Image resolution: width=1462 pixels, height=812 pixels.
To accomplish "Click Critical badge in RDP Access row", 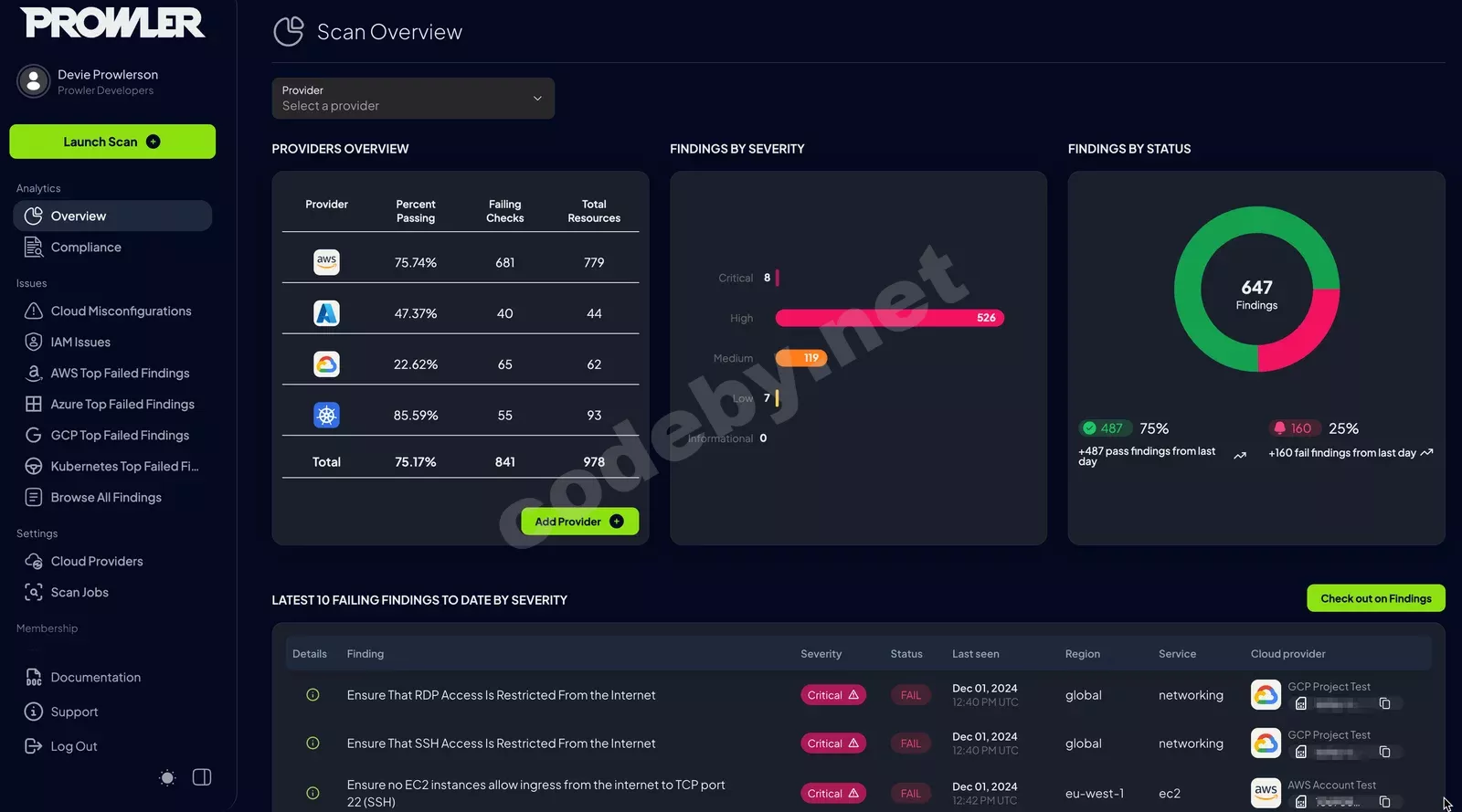I will pos(832,695).
